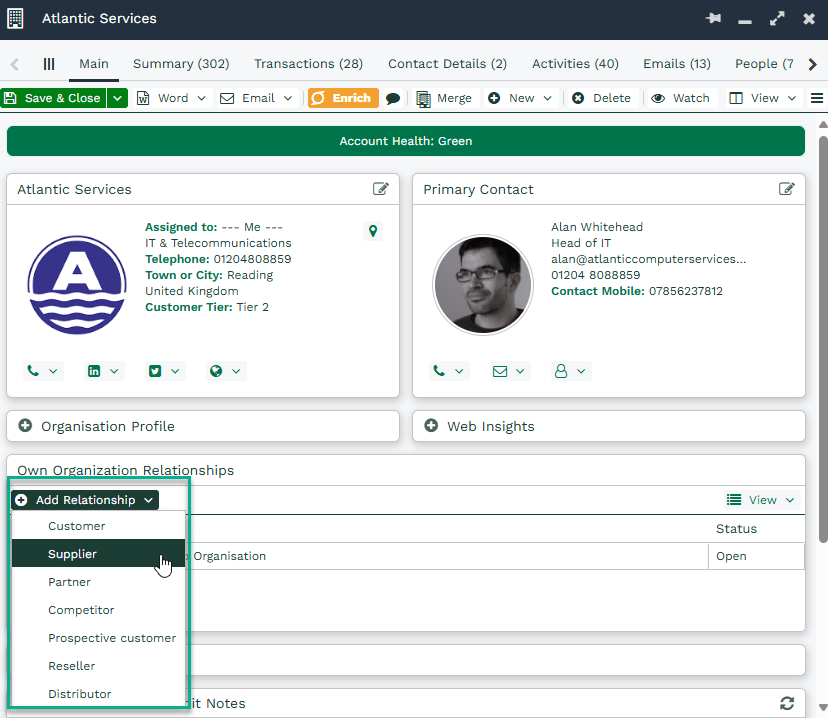
Task: Switch to the Transactions (28) tab
Action: click(308, 64)
